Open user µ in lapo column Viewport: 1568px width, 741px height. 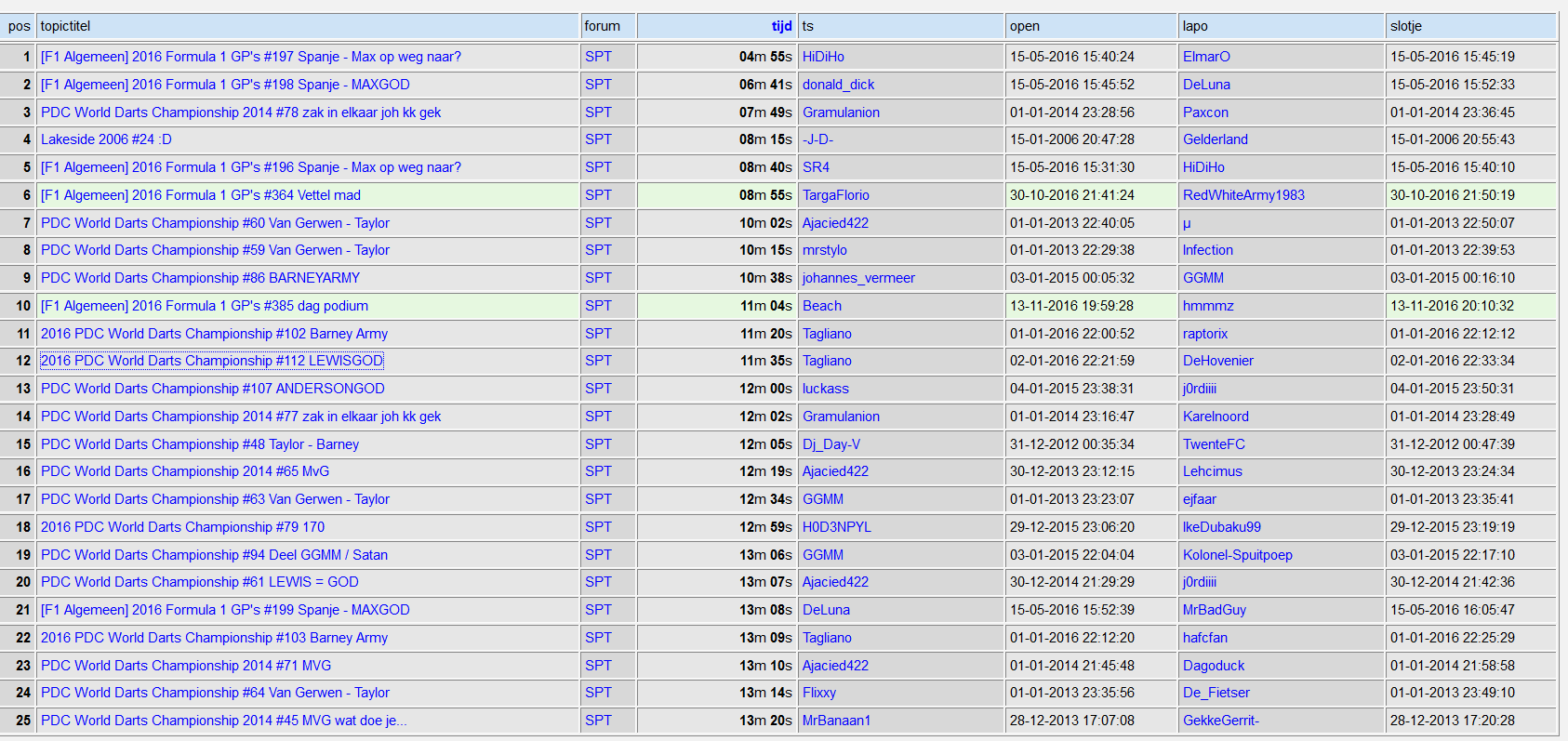(x=1187, y=223)
